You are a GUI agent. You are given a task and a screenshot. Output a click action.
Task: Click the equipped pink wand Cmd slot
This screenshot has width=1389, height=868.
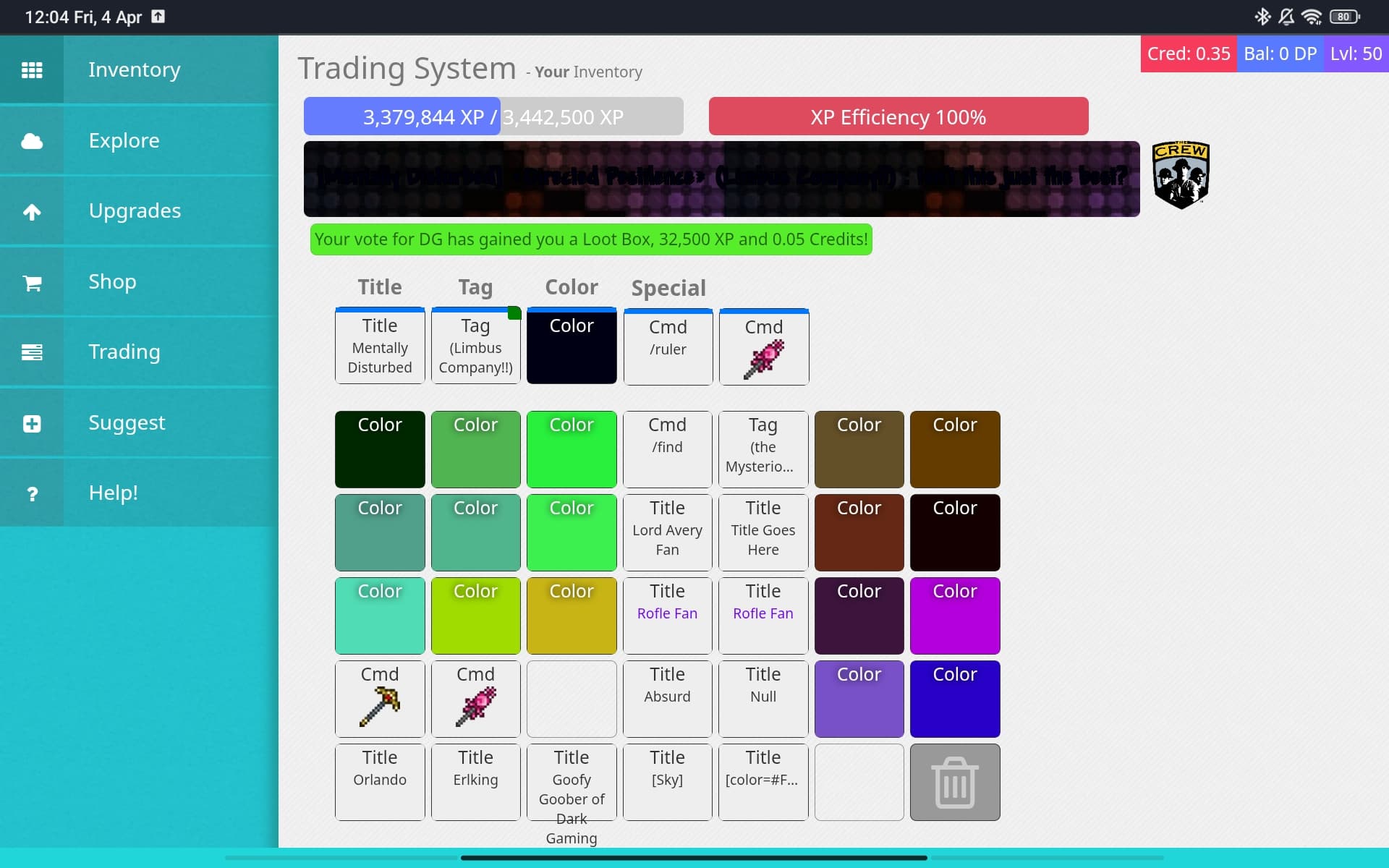click(763, 346)
